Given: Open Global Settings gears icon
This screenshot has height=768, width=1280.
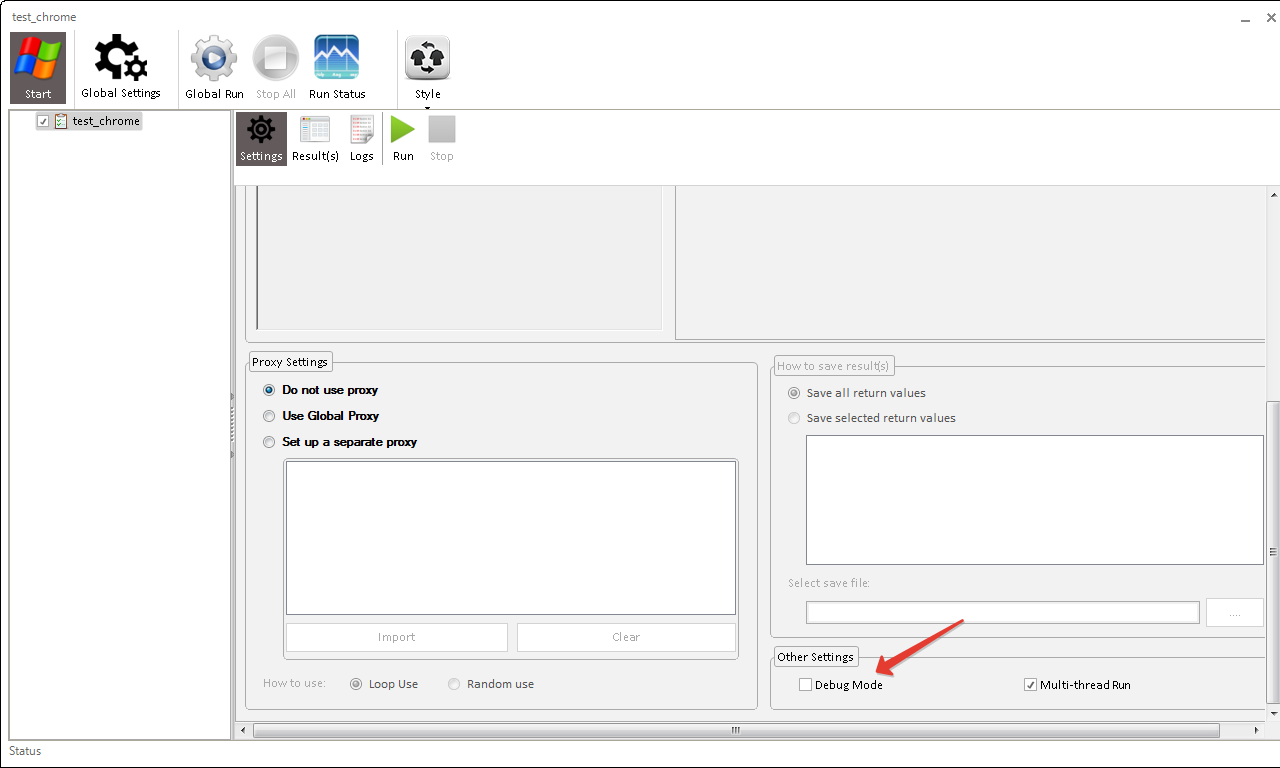Looking at the screenshot, I should tap(121, 60).
